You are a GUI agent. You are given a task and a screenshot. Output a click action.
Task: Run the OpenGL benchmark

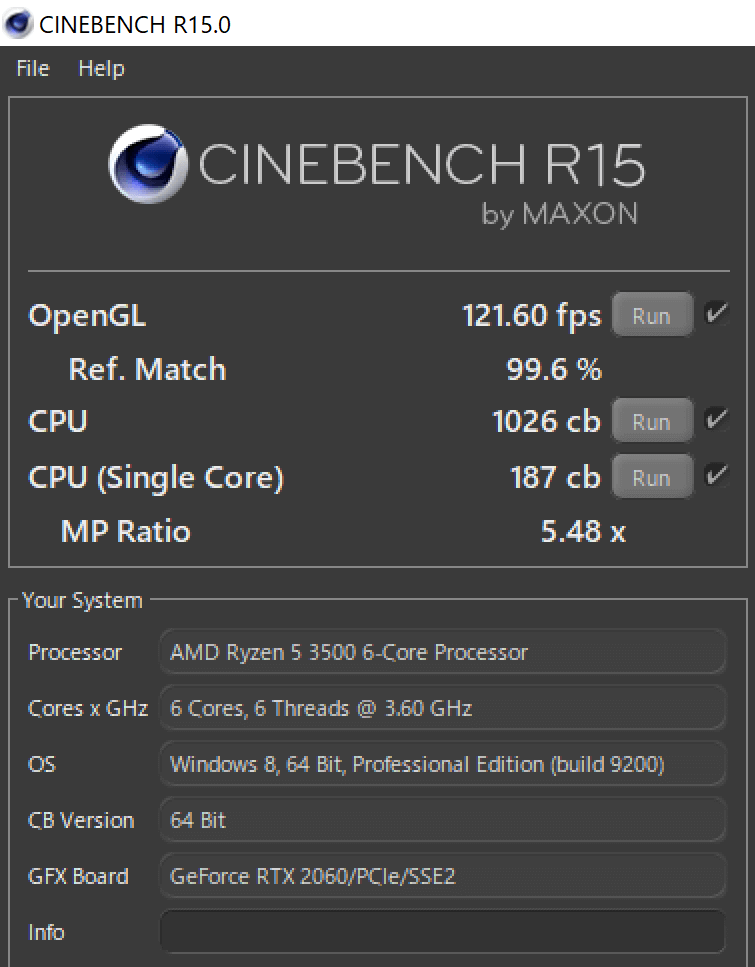pyautogui.click(x=651, y=316)
